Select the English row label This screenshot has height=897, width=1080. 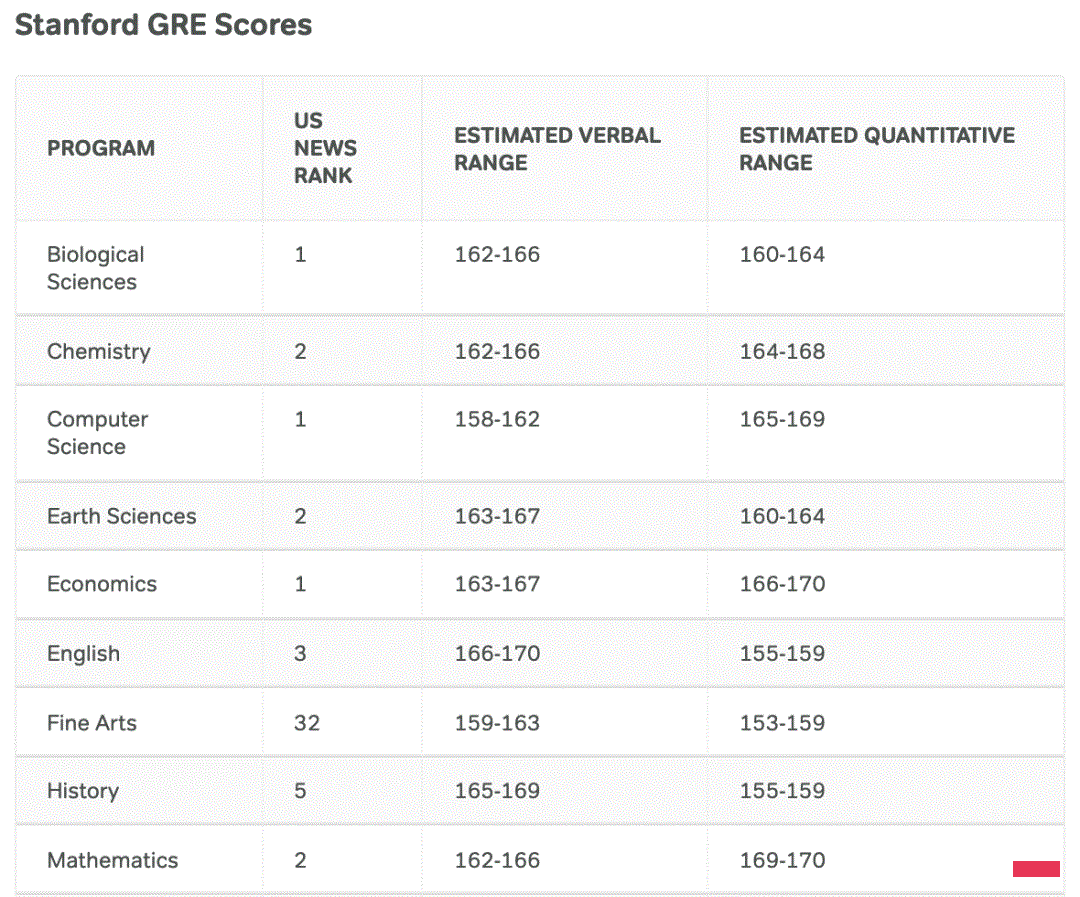83,653
